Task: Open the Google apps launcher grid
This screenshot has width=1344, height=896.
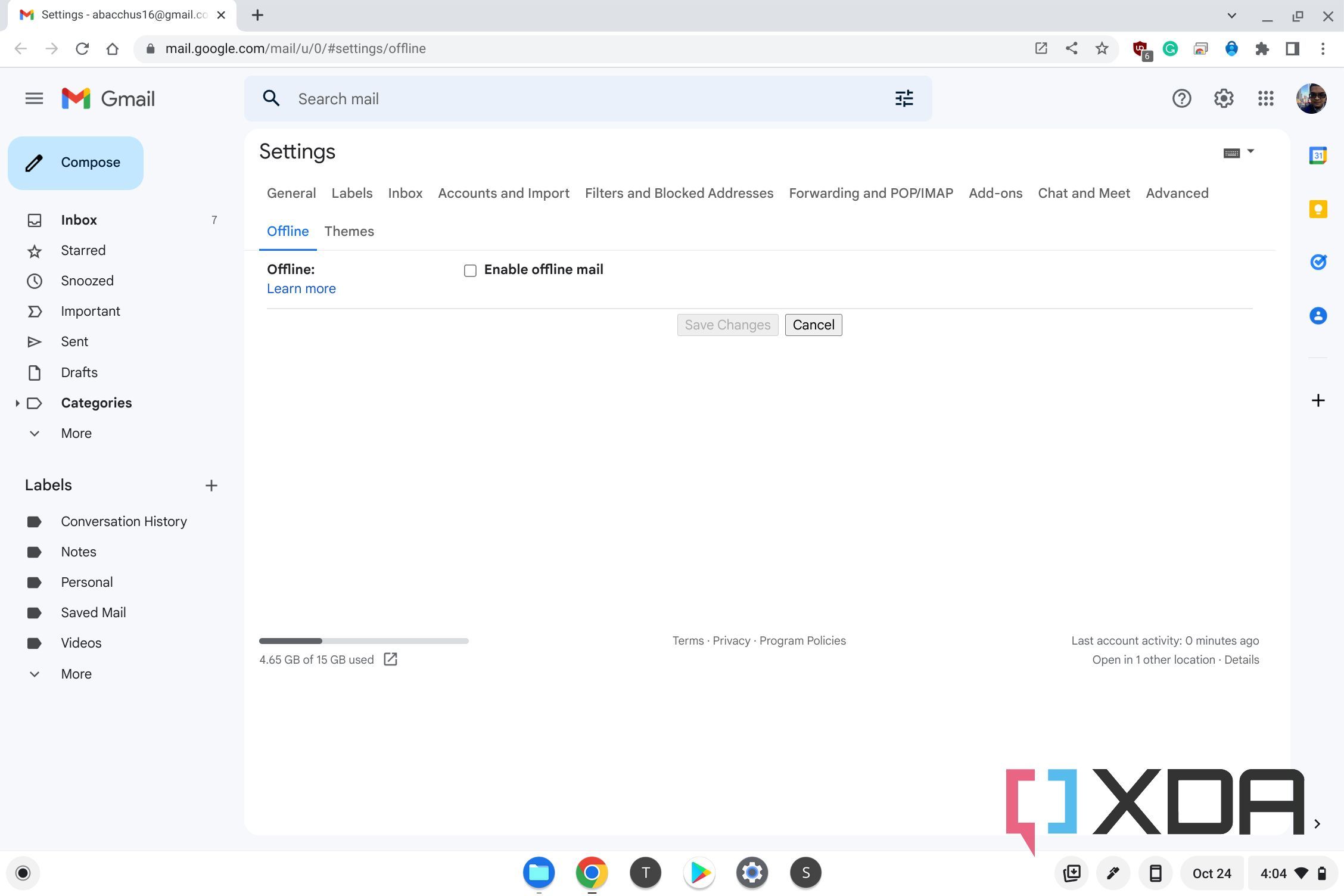Action: [1266, 98]
